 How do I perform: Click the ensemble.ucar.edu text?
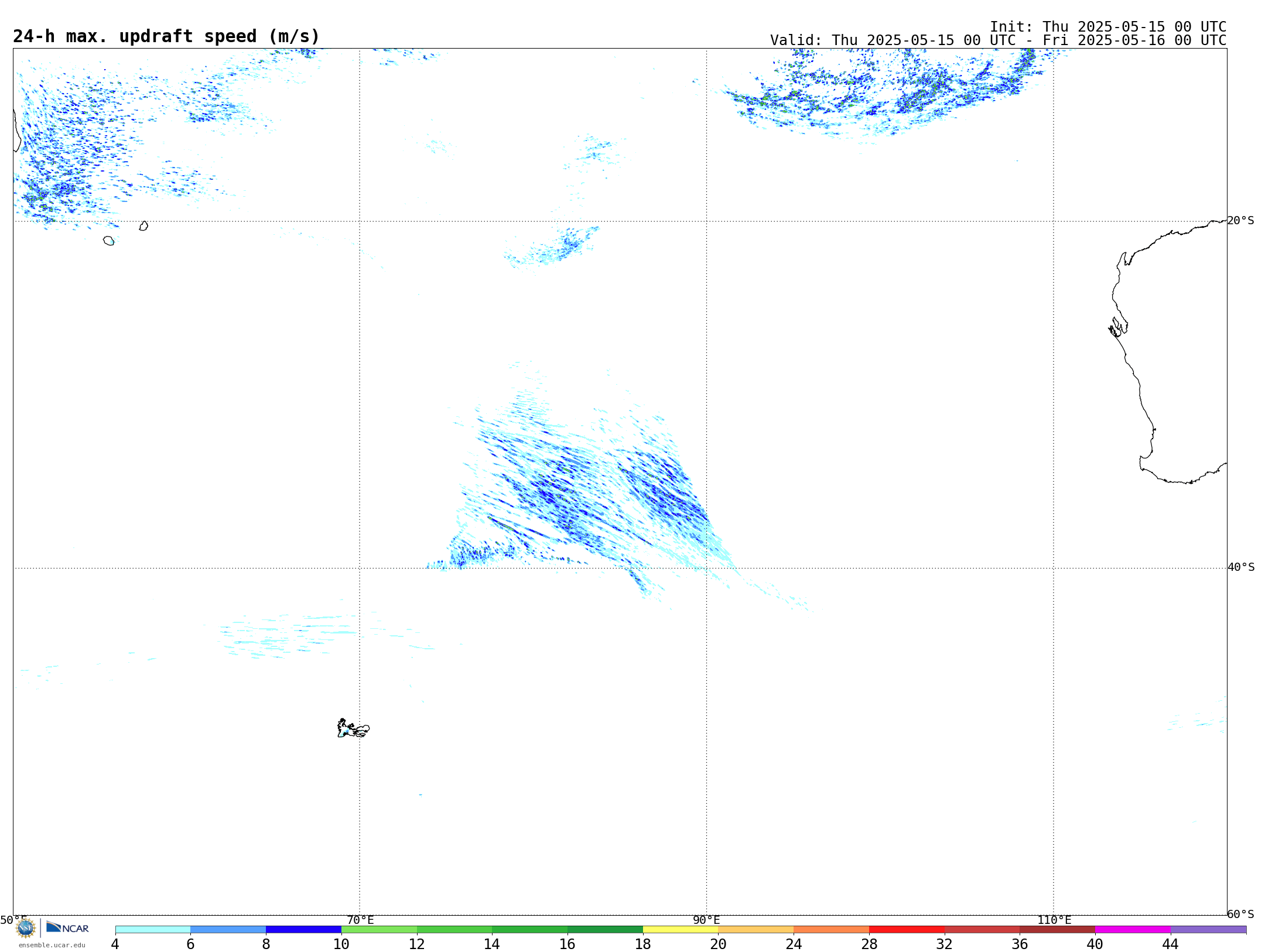point(52,944)
